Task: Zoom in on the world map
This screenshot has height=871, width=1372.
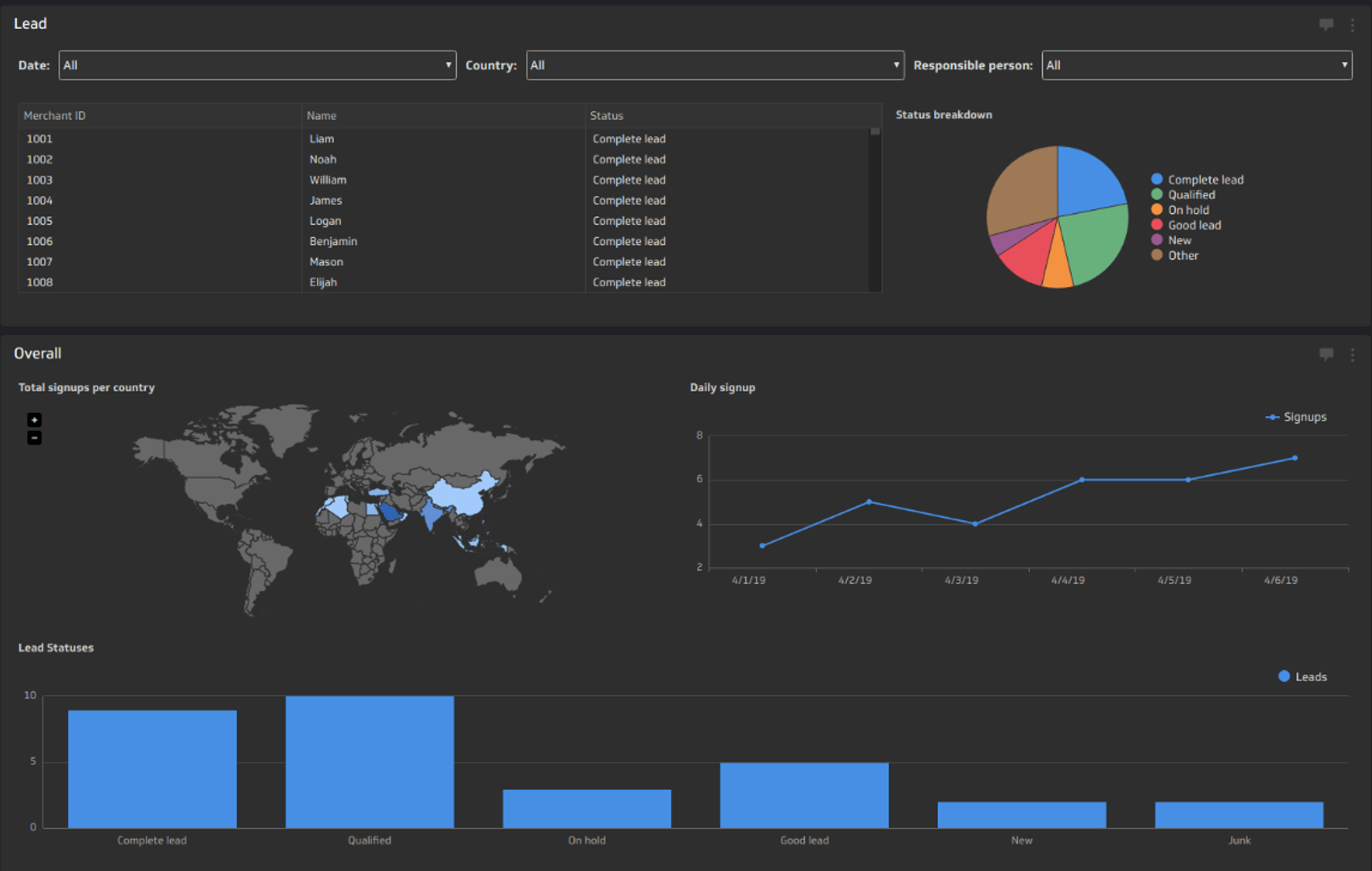Action: (x=35, y=419)
